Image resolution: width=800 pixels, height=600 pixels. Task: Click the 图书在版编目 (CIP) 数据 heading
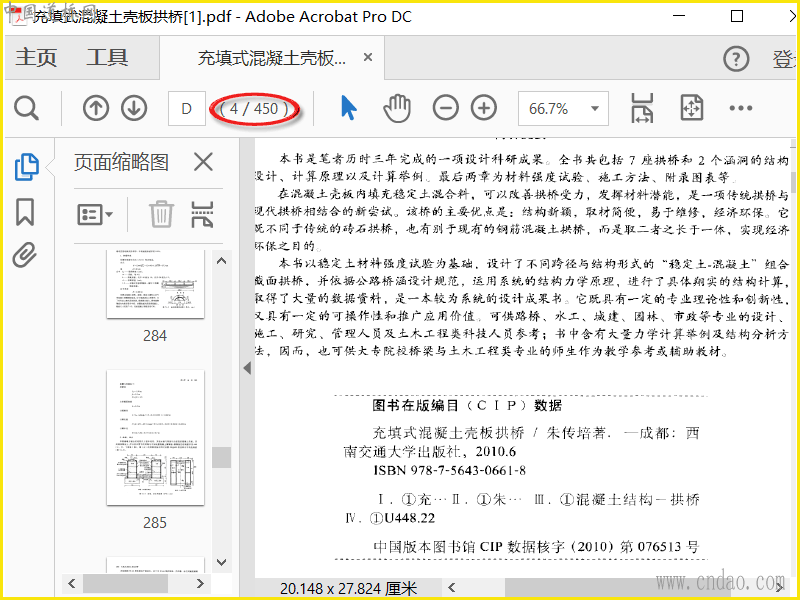467,406
